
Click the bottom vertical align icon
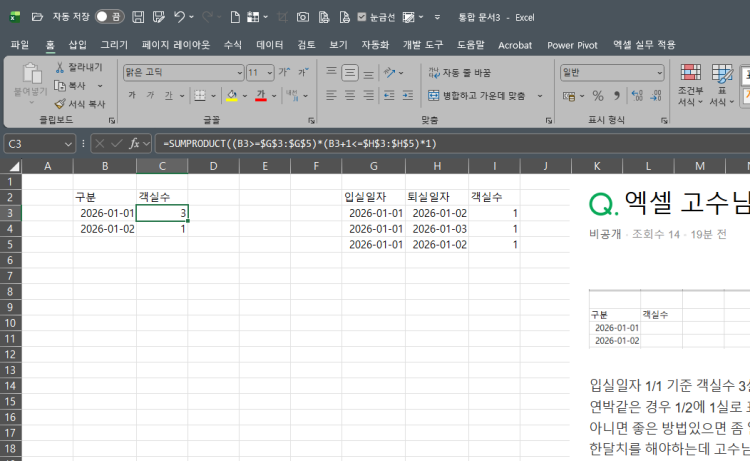368,73
